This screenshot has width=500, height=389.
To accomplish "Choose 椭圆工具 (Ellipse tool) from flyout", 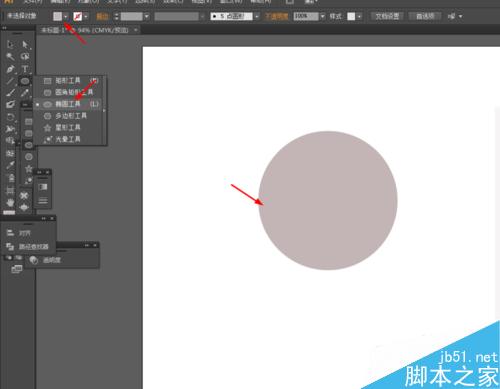I will click(68, 104).
